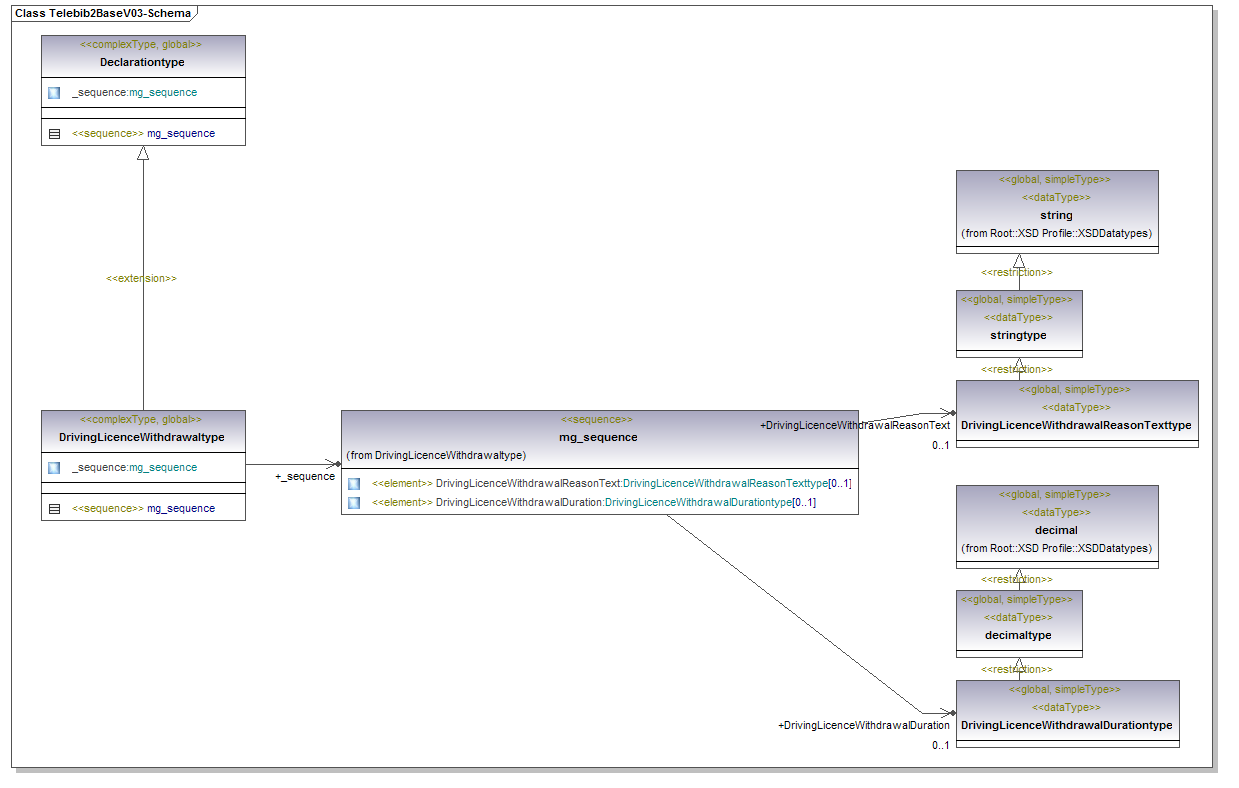Select the Class Telebib2BaseV03-Schema diagram tab
1239x788 pixels.
coord(102,13)
